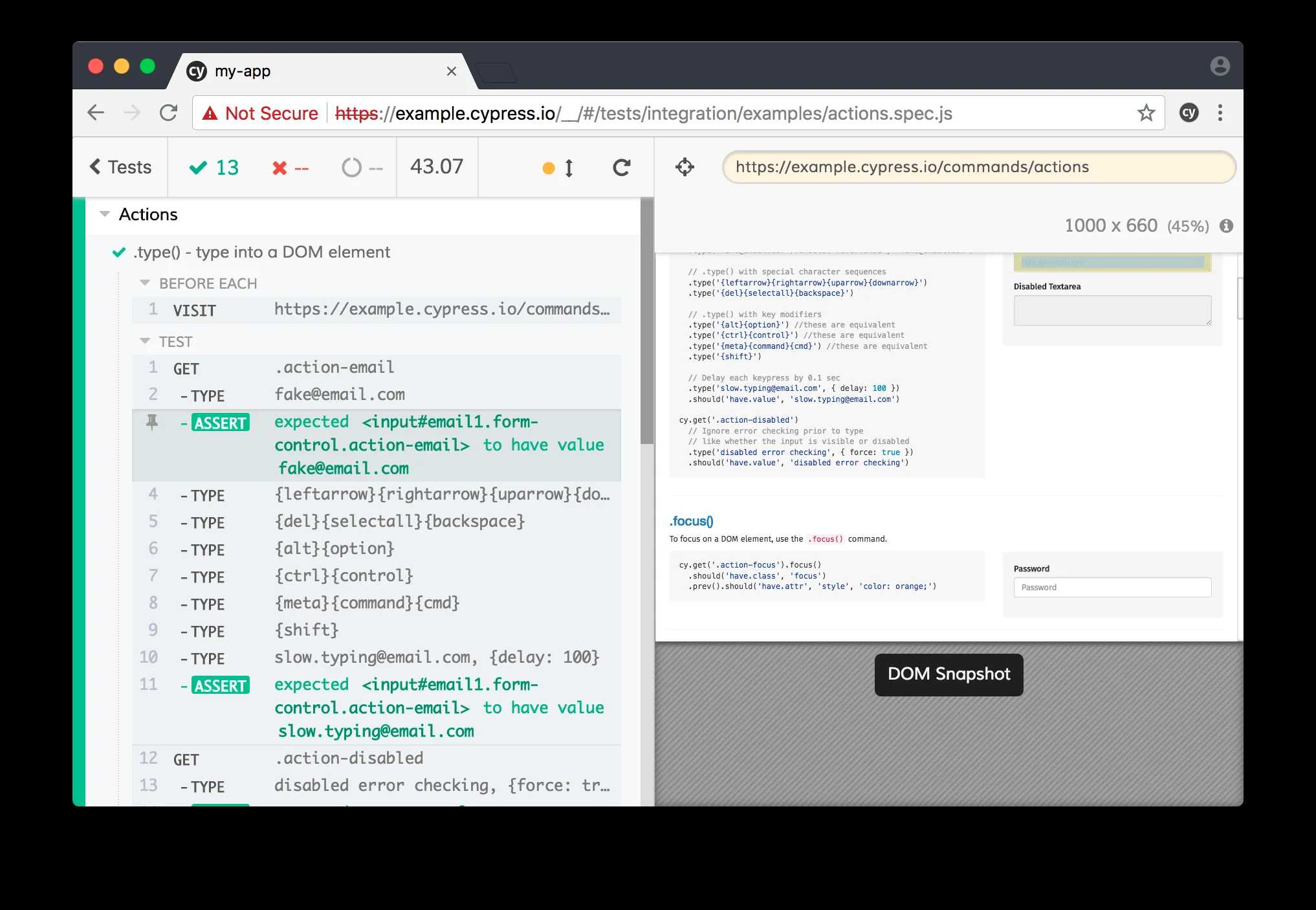Open the selector playground crosshair
The image size is (1316, 910).
(685, 167)
